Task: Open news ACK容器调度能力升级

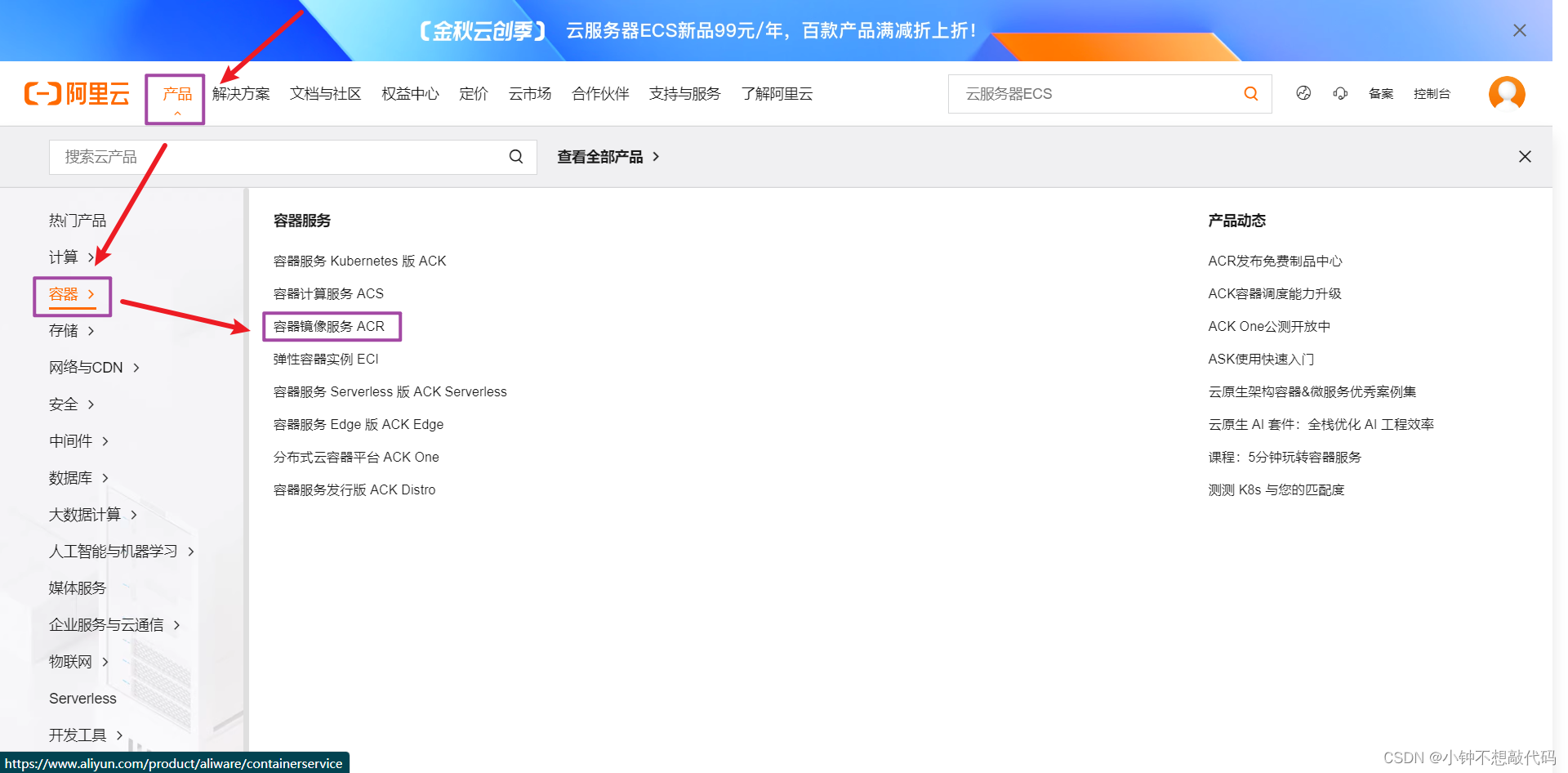Action: click(x=1275, y=294)
